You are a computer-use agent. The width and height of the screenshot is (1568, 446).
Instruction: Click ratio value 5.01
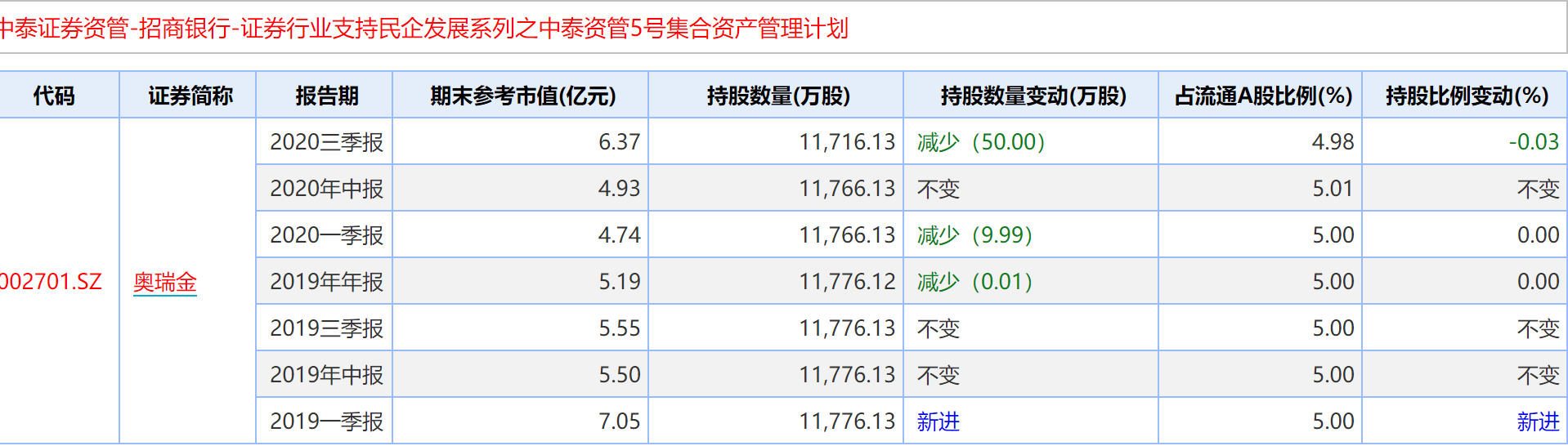coord(1333,189)
